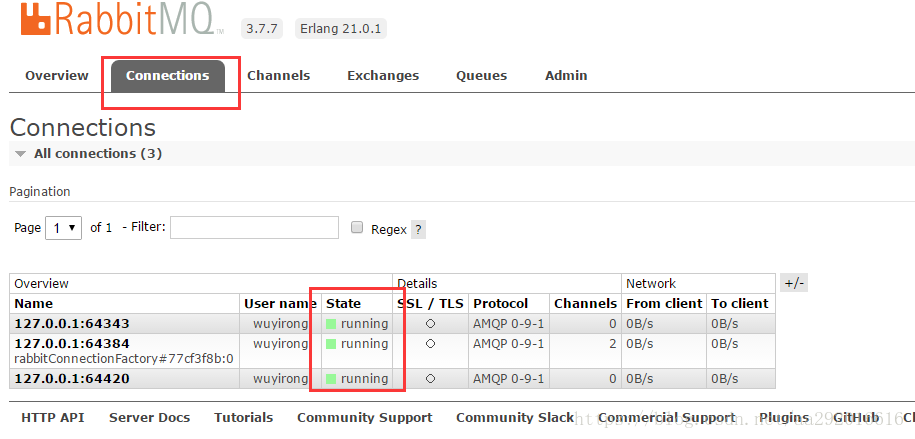
Task: Select the Connections tab
Action: click(x=167, y=76)
